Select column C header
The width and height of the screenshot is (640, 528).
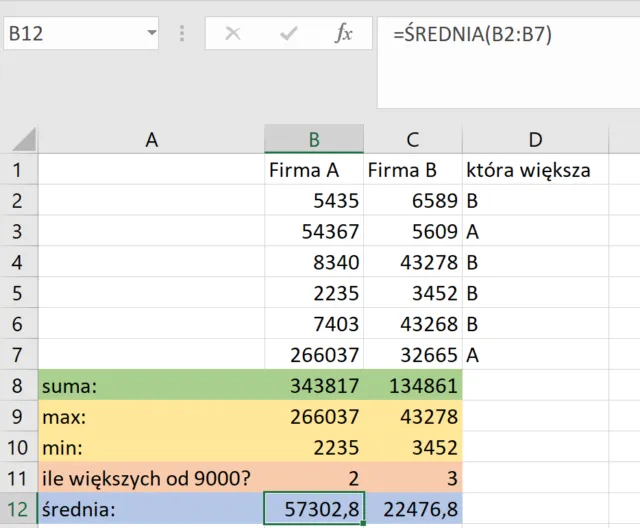412,139
